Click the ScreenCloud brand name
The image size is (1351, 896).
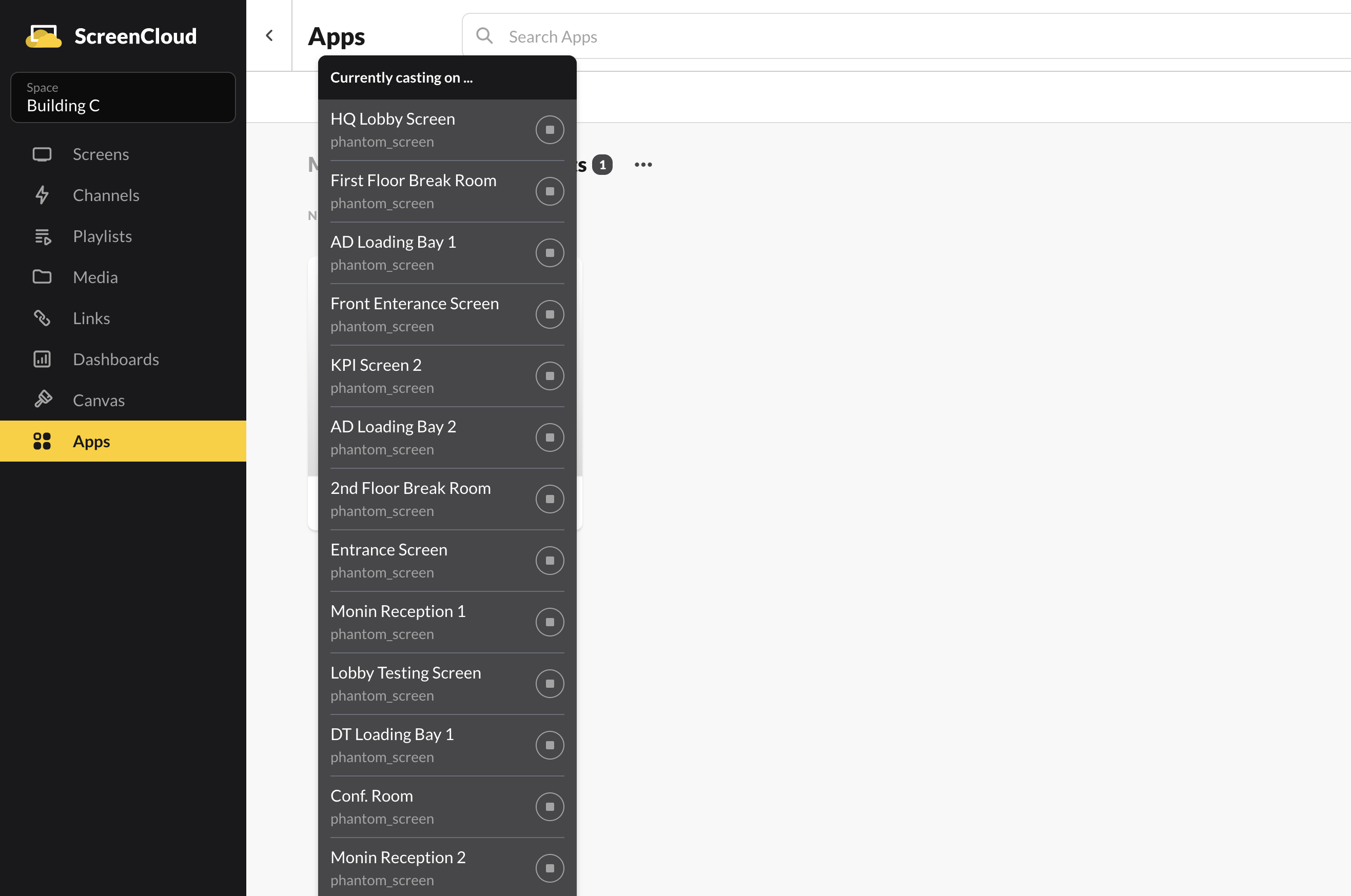135,36
